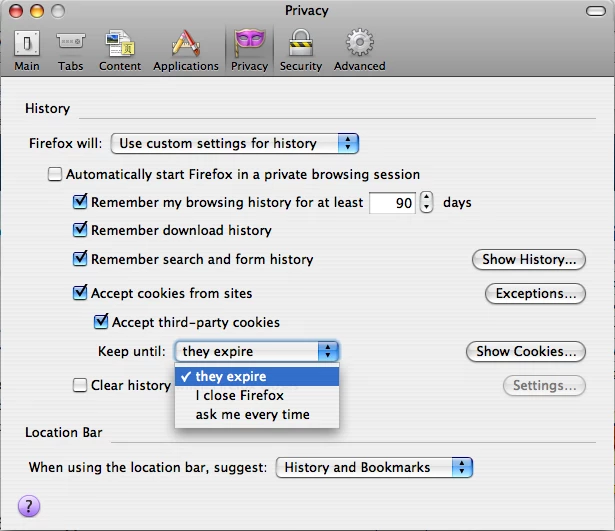The width and height of the screenshot is (615, 531).
Task: Click the purple help question-mark button
Action: (x=29, y=506)
